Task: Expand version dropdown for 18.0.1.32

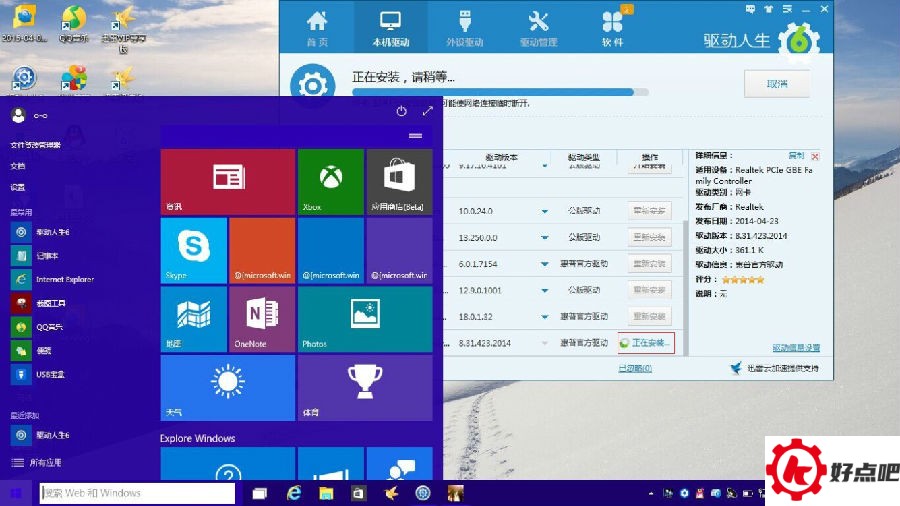Action: (544, 317)
